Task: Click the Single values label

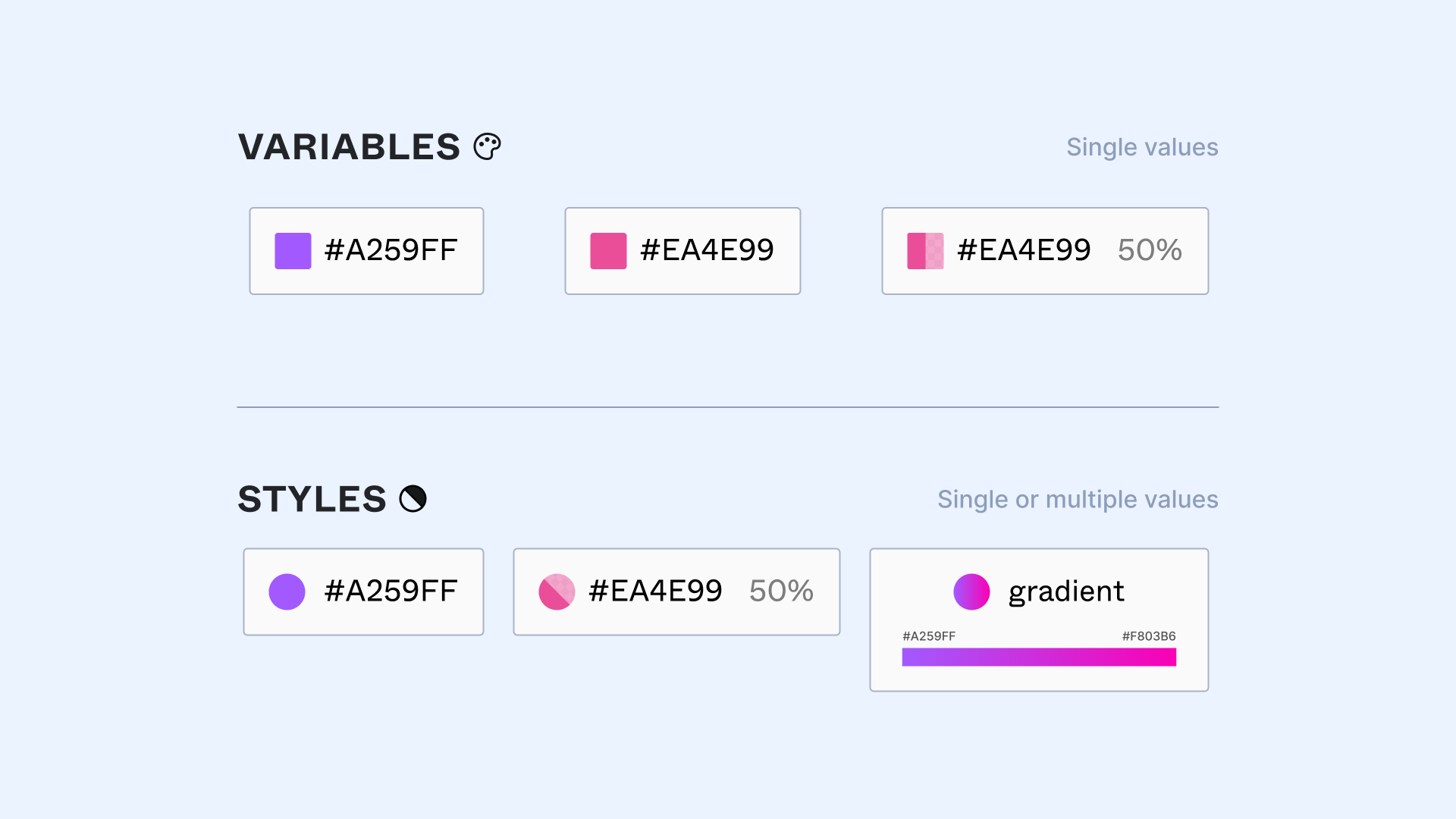Action: (x=1142, y=147)
